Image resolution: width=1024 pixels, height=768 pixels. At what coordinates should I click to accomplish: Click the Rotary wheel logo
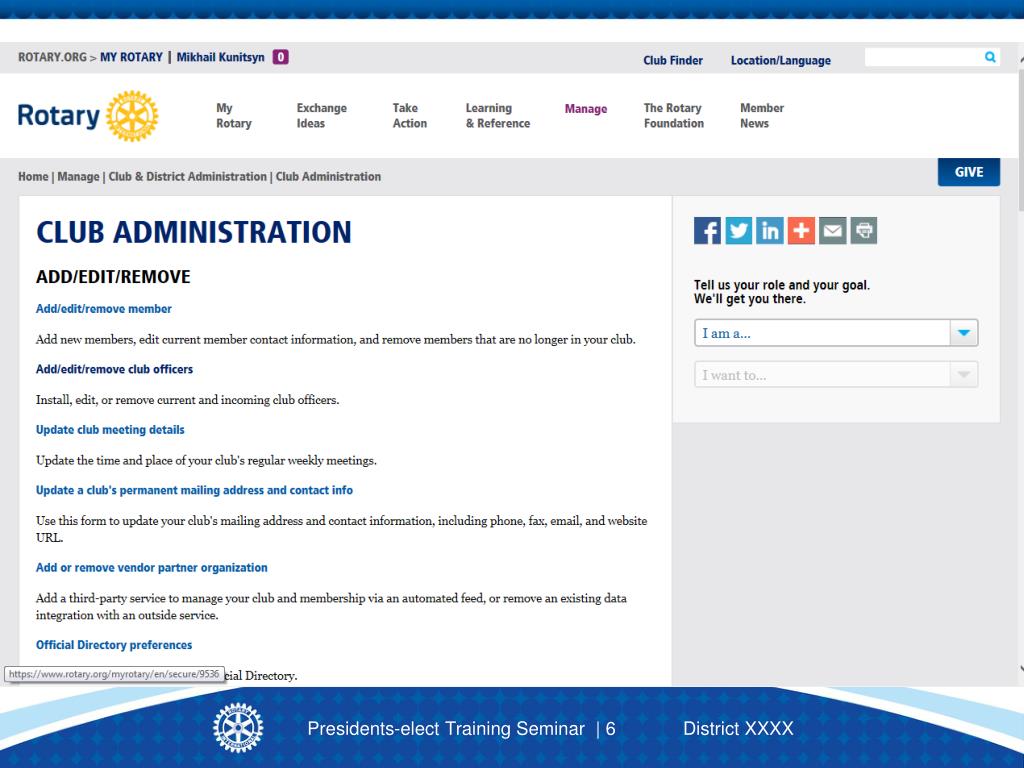tap(133, 116)
